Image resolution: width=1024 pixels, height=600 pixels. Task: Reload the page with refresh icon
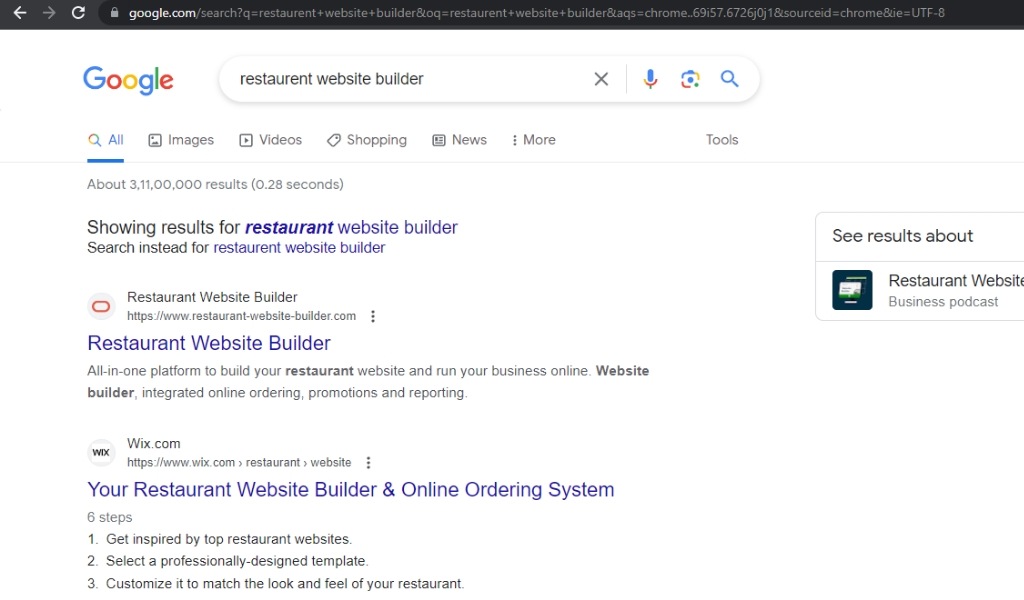pyautogui.click(x=78, y=13)
